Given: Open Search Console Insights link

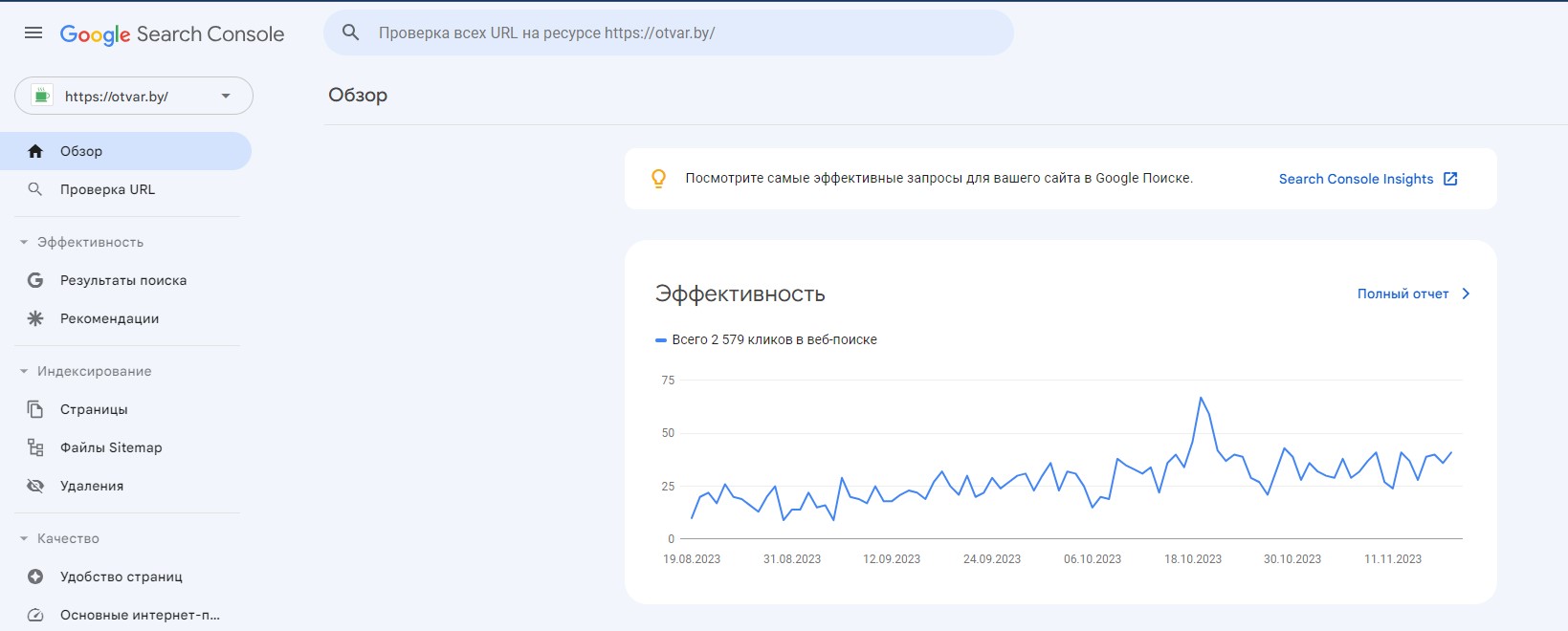Looking at the screenshot, I should pyautogui.click(x=1356, y=179).
